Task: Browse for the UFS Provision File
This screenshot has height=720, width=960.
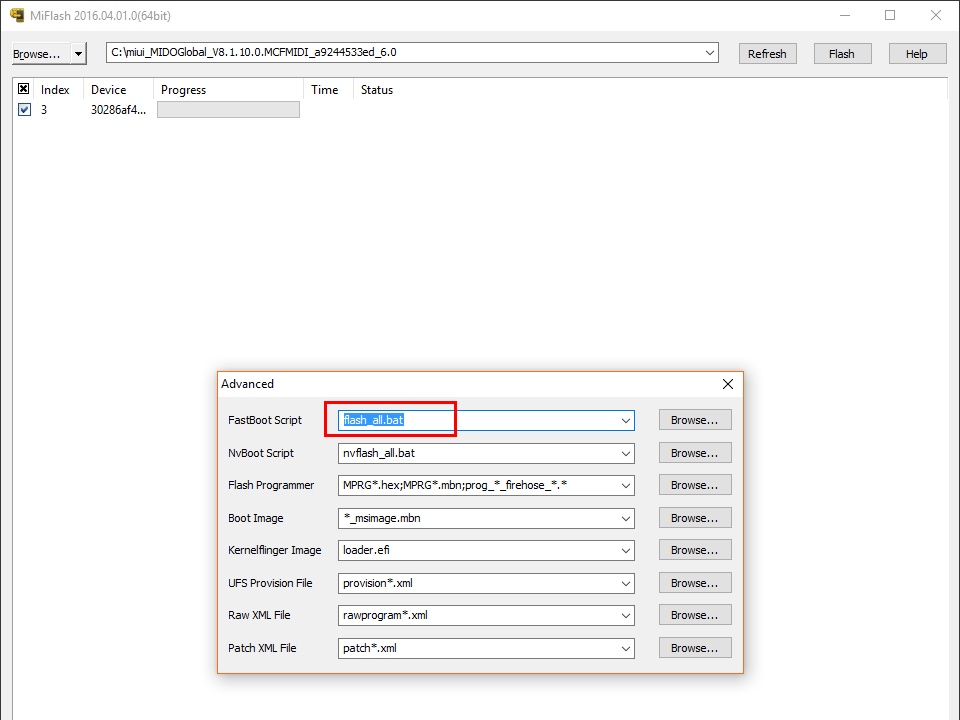Action: click(x=695, y=583)
